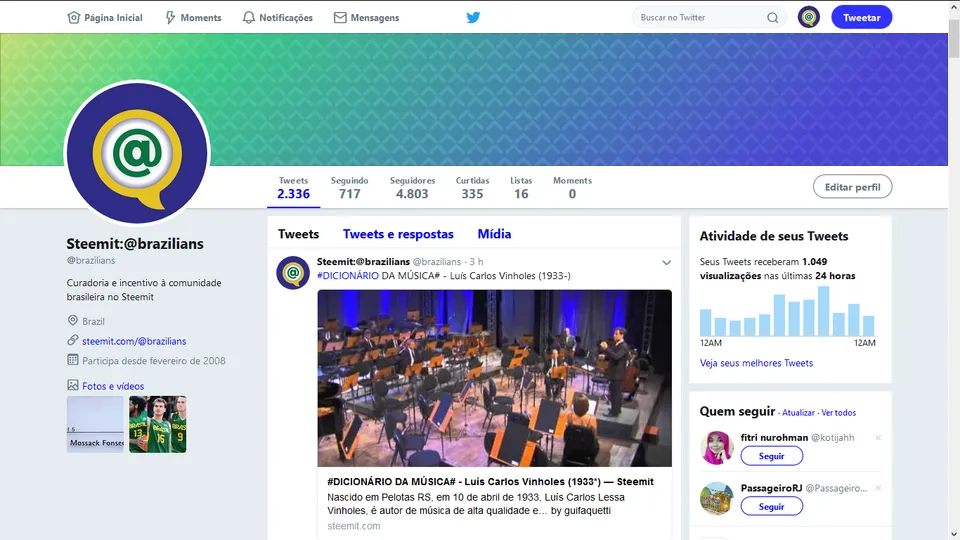This screenshot has height=540, width=960.
Task: Click tweet author avatar beside Dicionário tweet
Action: pos(293,272)
